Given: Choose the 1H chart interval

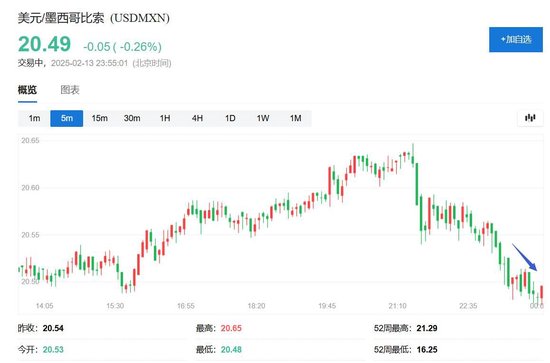Looking at the screenshot, I should (165, 118).
